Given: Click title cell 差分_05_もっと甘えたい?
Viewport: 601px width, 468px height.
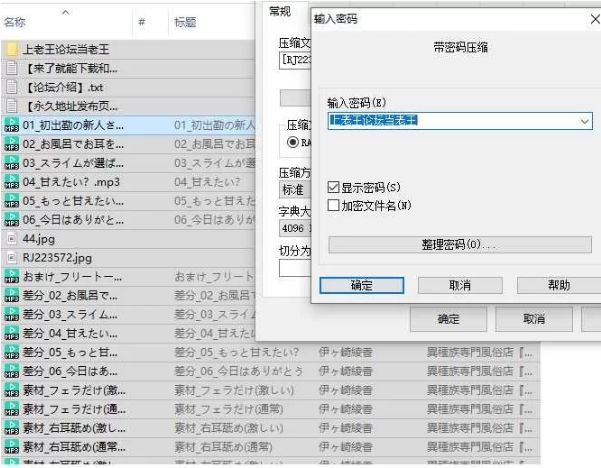Looking at the screenshot, I should click(x=236, y=352).
